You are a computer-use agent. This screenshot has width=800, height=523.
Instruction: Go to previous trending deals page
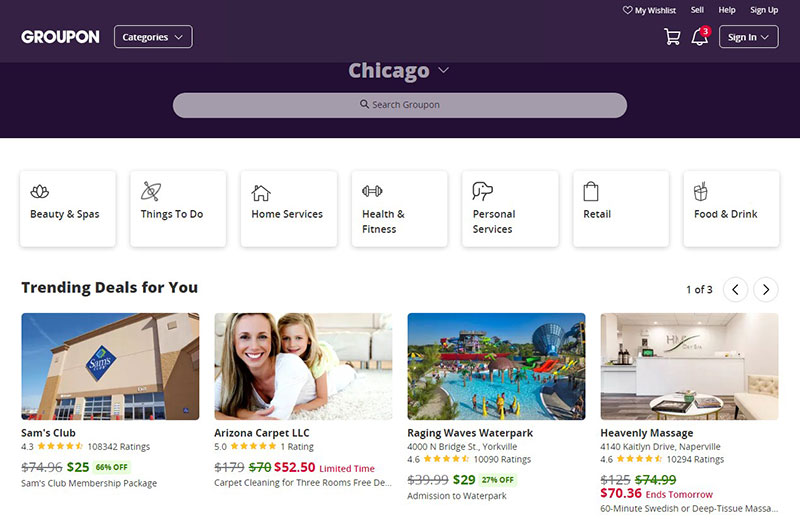click(x=735, y=289)
